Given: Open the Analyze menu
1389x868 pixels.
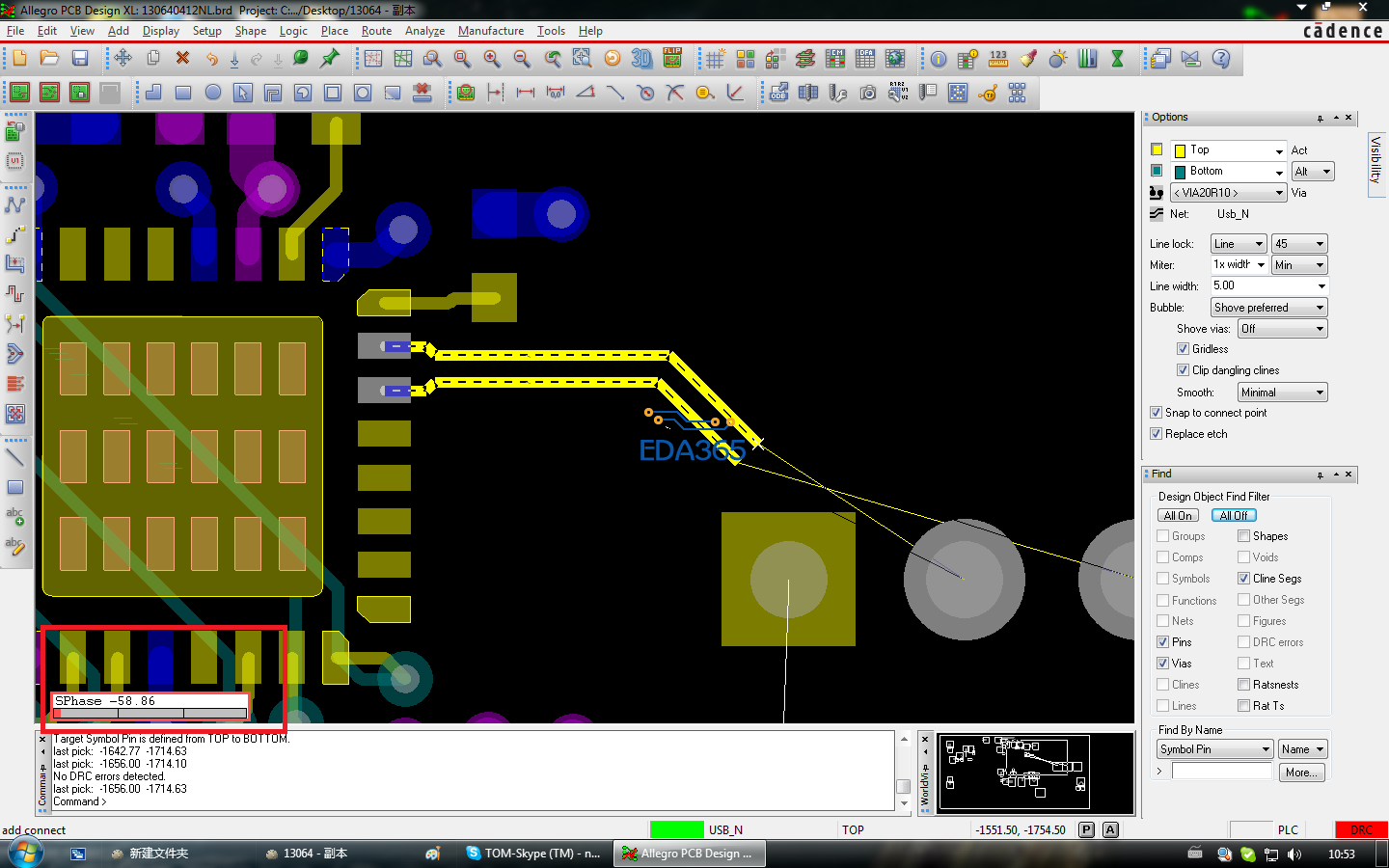Looking at the screenshot, I should pyautogui.click(x=424, y=31).
